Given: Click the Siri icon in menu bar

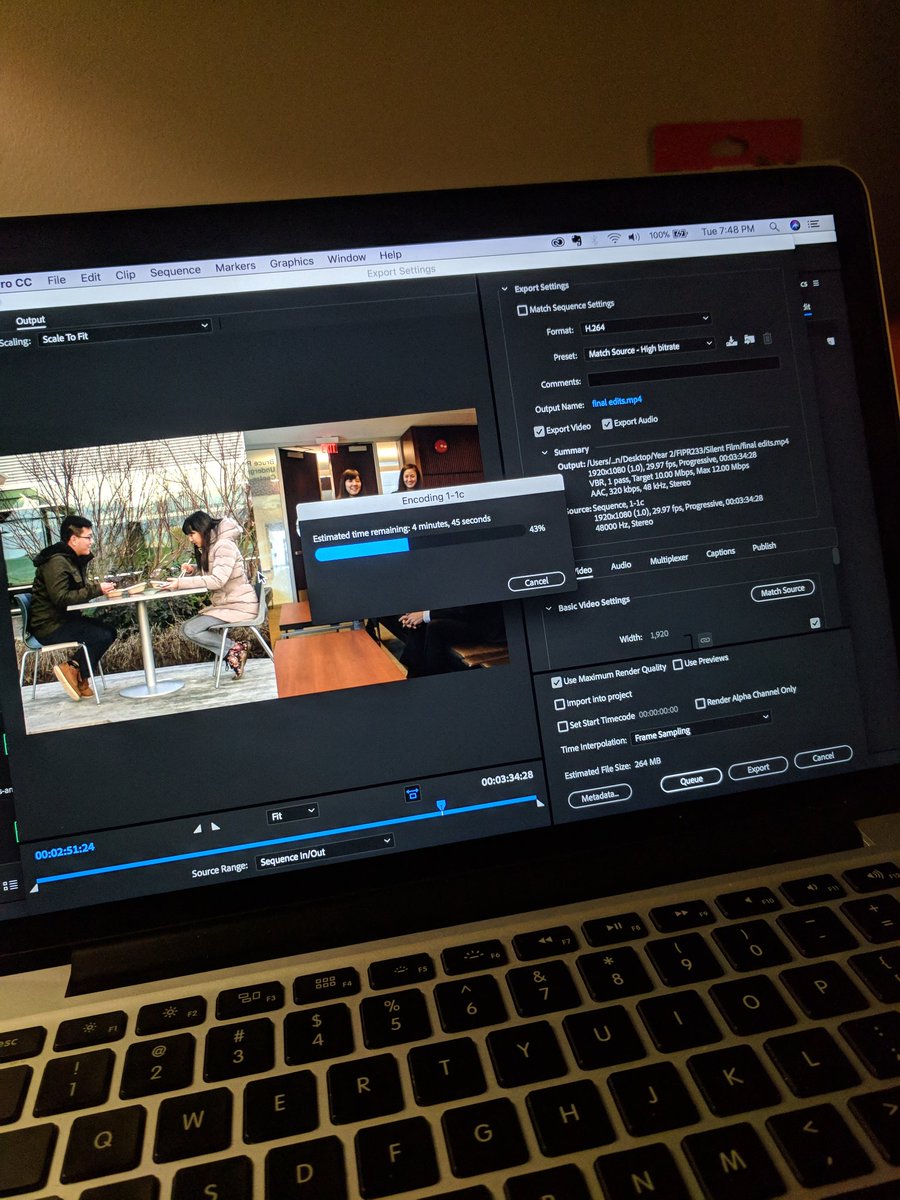Looking at the screenshot, I should tap(796, 225).
